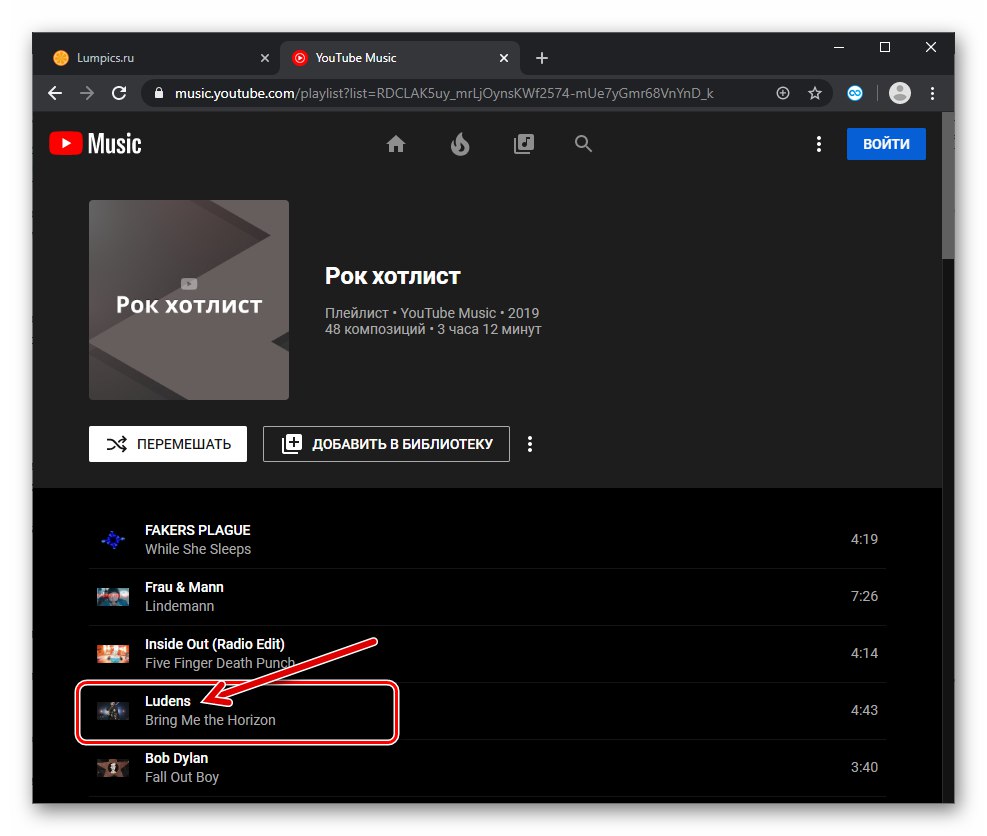Click duration 4:14 of Inside Out

point(864,653)
